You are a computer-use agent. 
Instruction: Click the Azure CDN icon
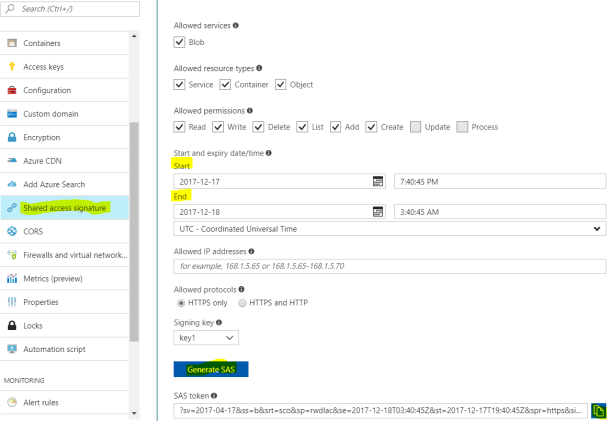[x=12, y=161]
